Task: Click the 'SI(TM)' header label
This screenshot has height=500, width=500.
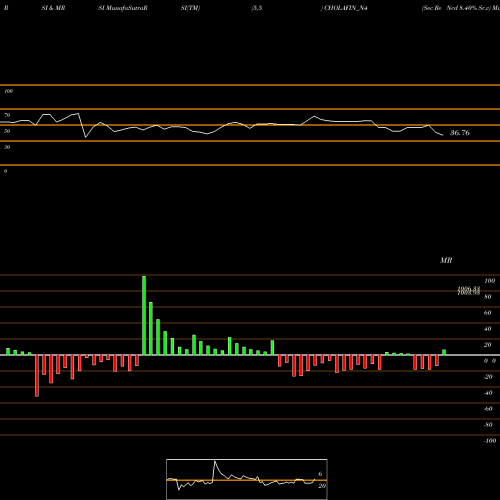Action: click(190, 8)
